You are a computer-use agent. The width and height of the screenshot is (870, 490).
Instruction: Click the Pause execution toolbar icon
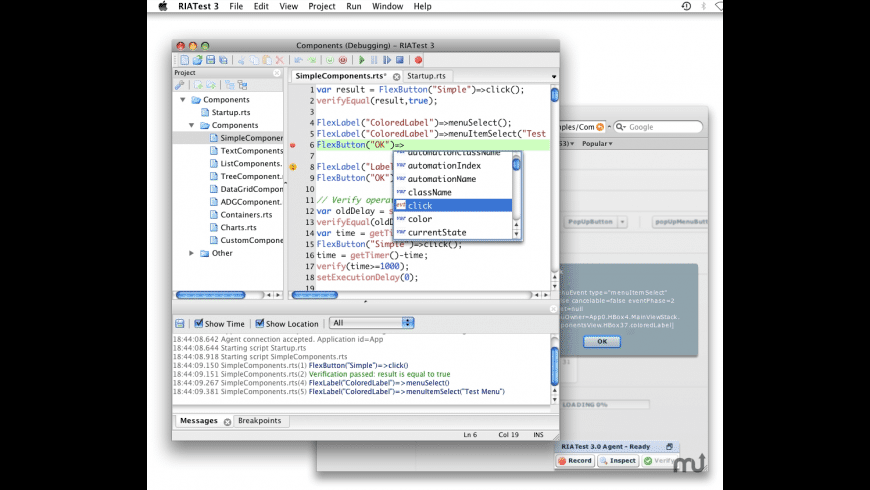pos(374,60)
